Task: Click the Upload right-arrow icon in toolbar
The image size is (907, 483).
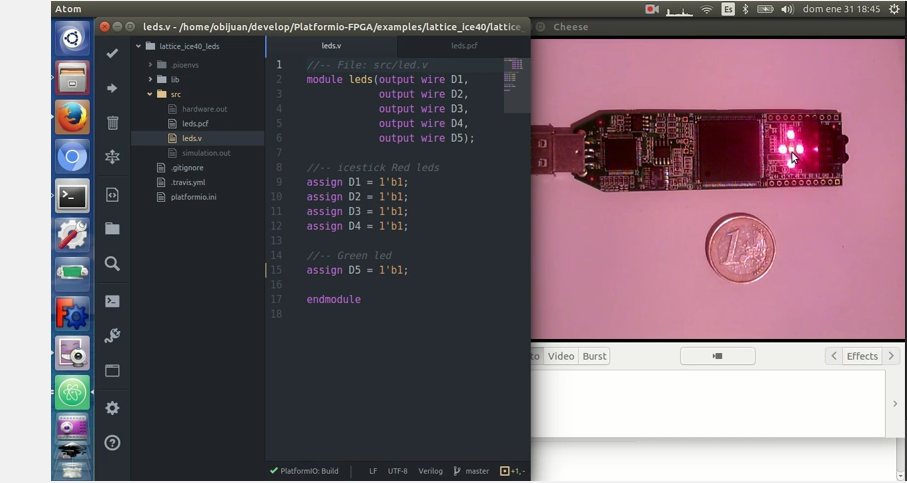Action: [x=112, y=88]
